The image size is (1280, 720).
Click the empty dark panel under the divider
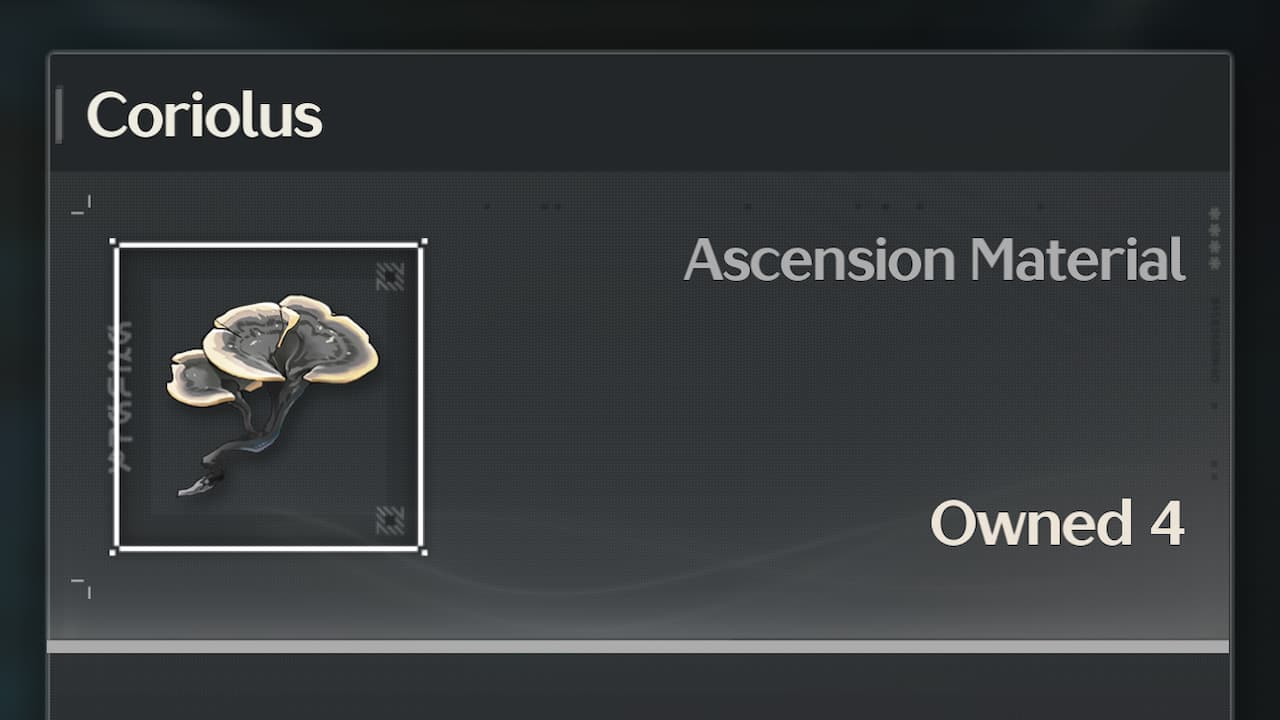tap(640, 687)
